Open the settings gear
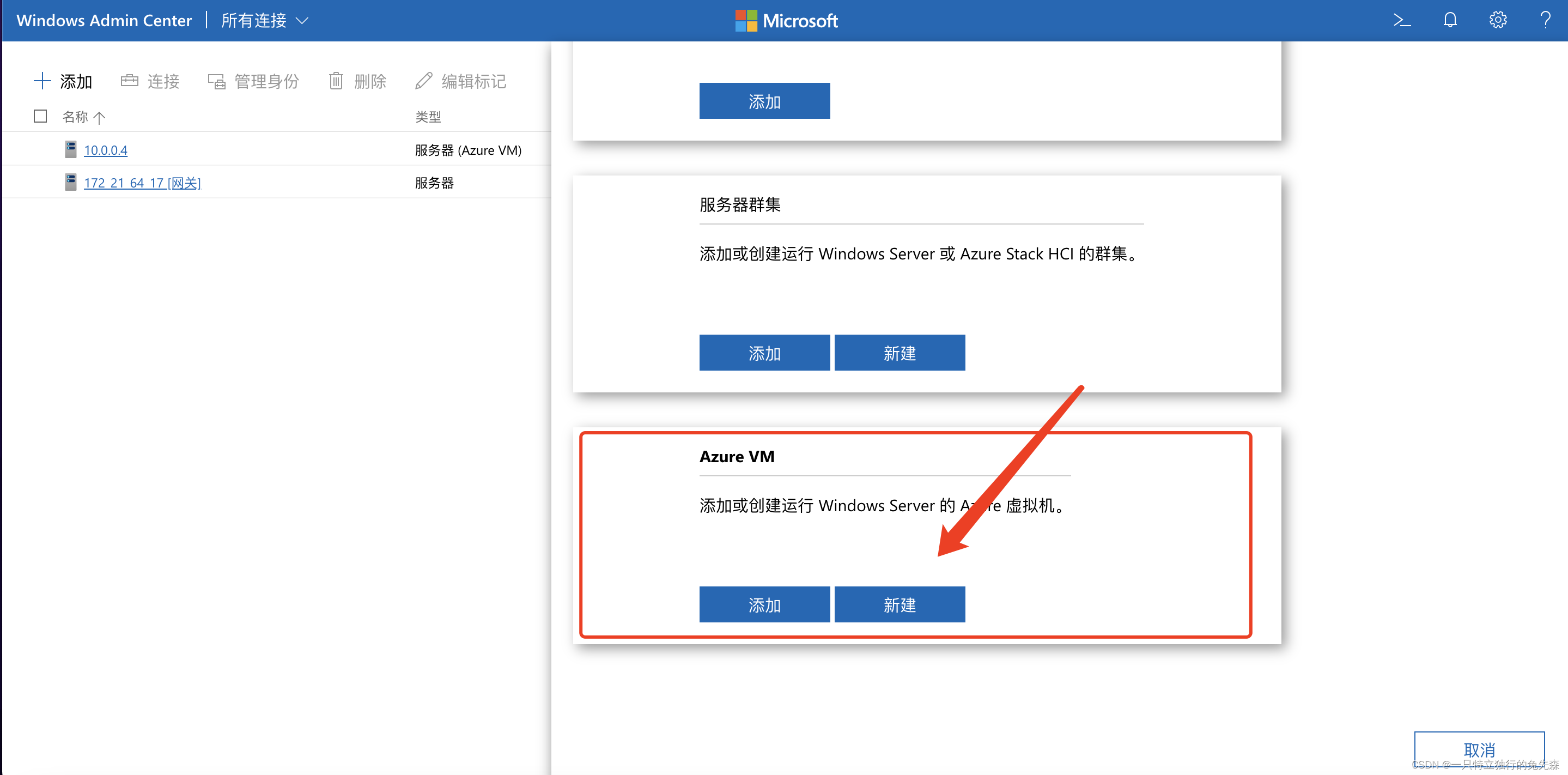 pyautogui.click(x=1498, y=21)
